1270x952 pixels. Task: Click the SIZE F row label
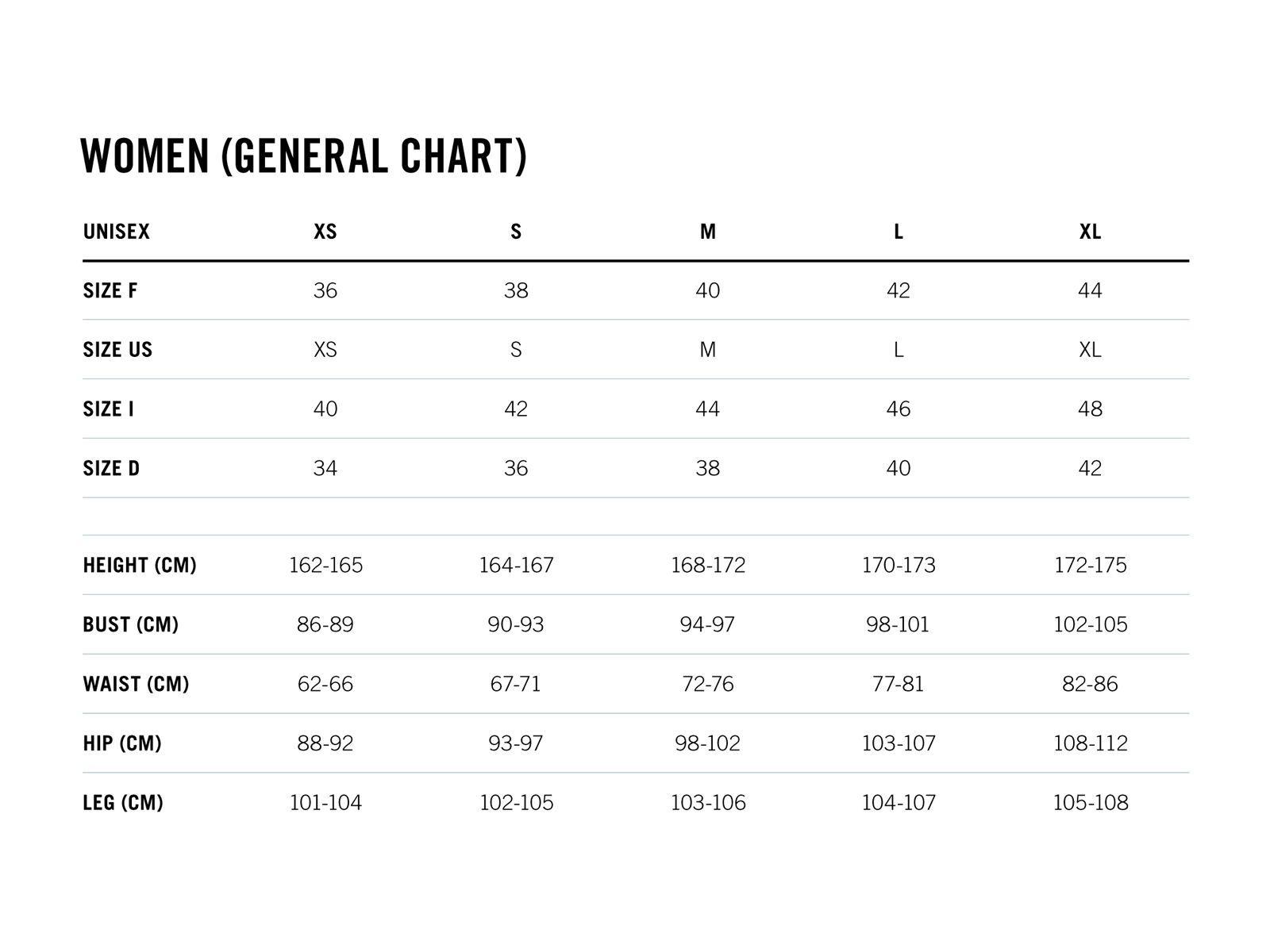[x=110, y=291]
